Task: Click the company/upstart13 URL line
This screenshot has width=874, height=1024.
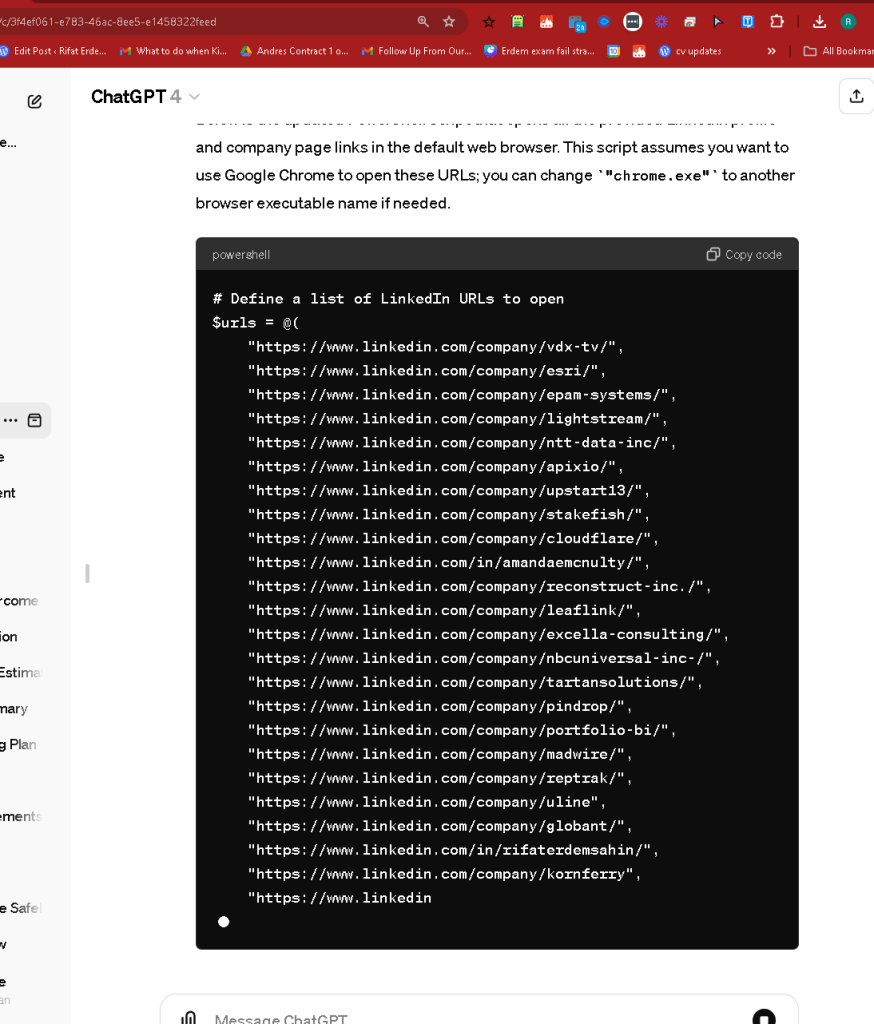Action: tap(448, 490)
